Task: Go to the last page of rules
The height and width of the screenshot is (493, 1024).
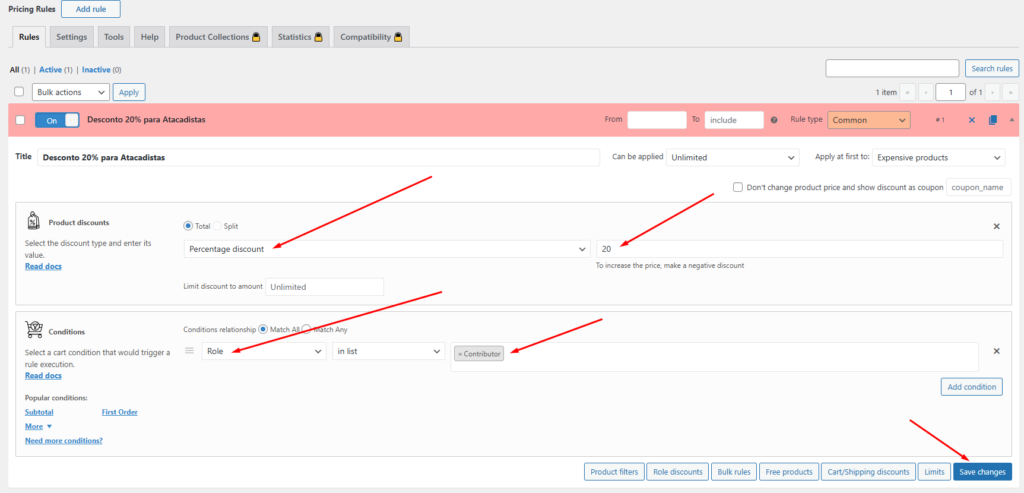Action: tap(1011, 92)
